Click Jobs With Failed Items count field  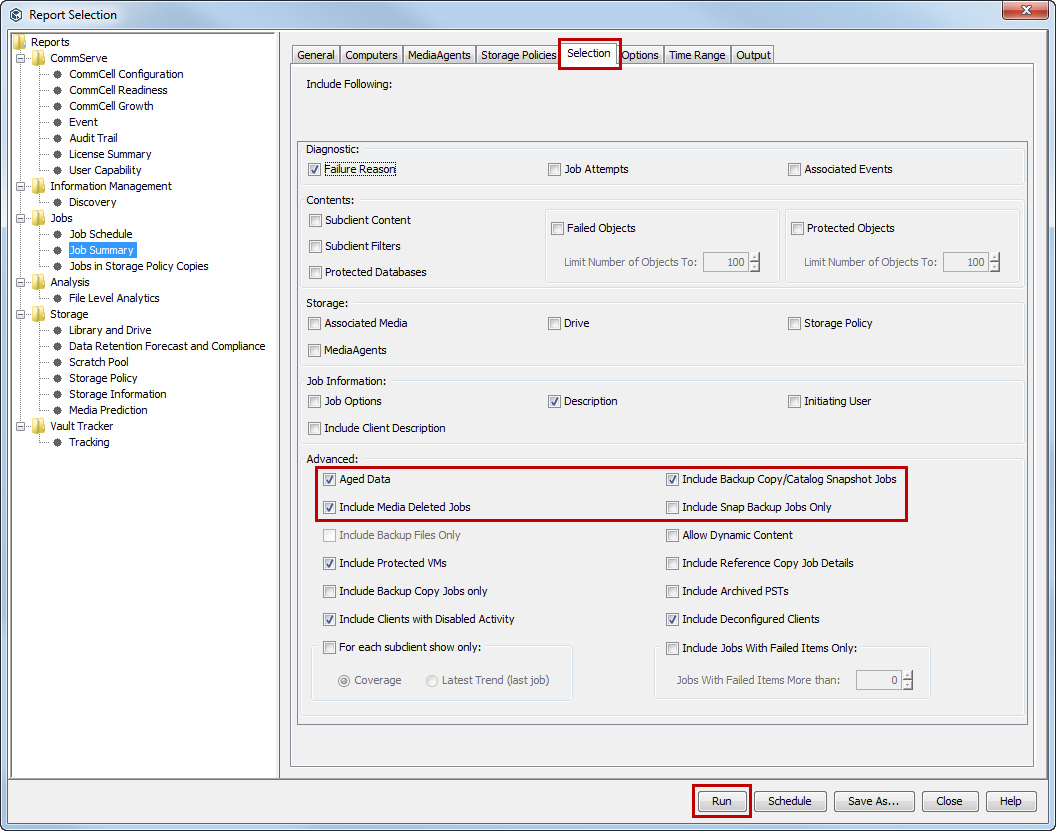[x=879, y=680]
